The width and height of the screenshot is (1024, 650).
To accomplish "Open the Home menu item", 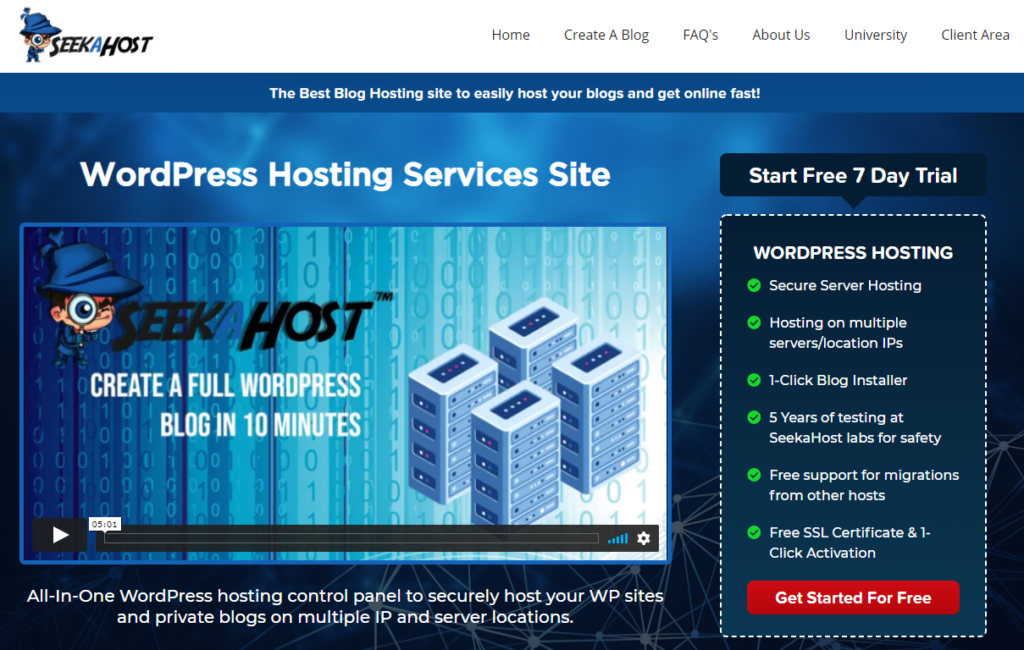I will [511, 35].
